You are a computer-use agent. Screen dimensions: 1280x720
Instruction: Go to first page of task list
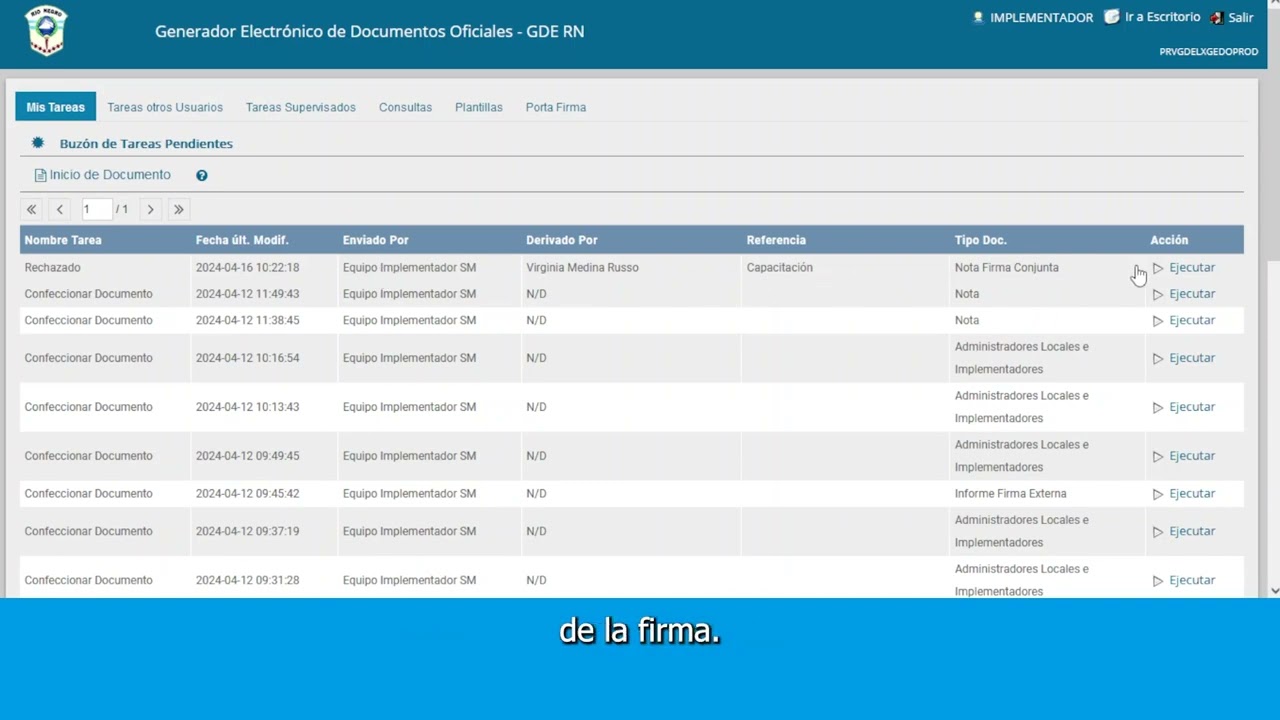pyautogui.click(x=31, y=209)
